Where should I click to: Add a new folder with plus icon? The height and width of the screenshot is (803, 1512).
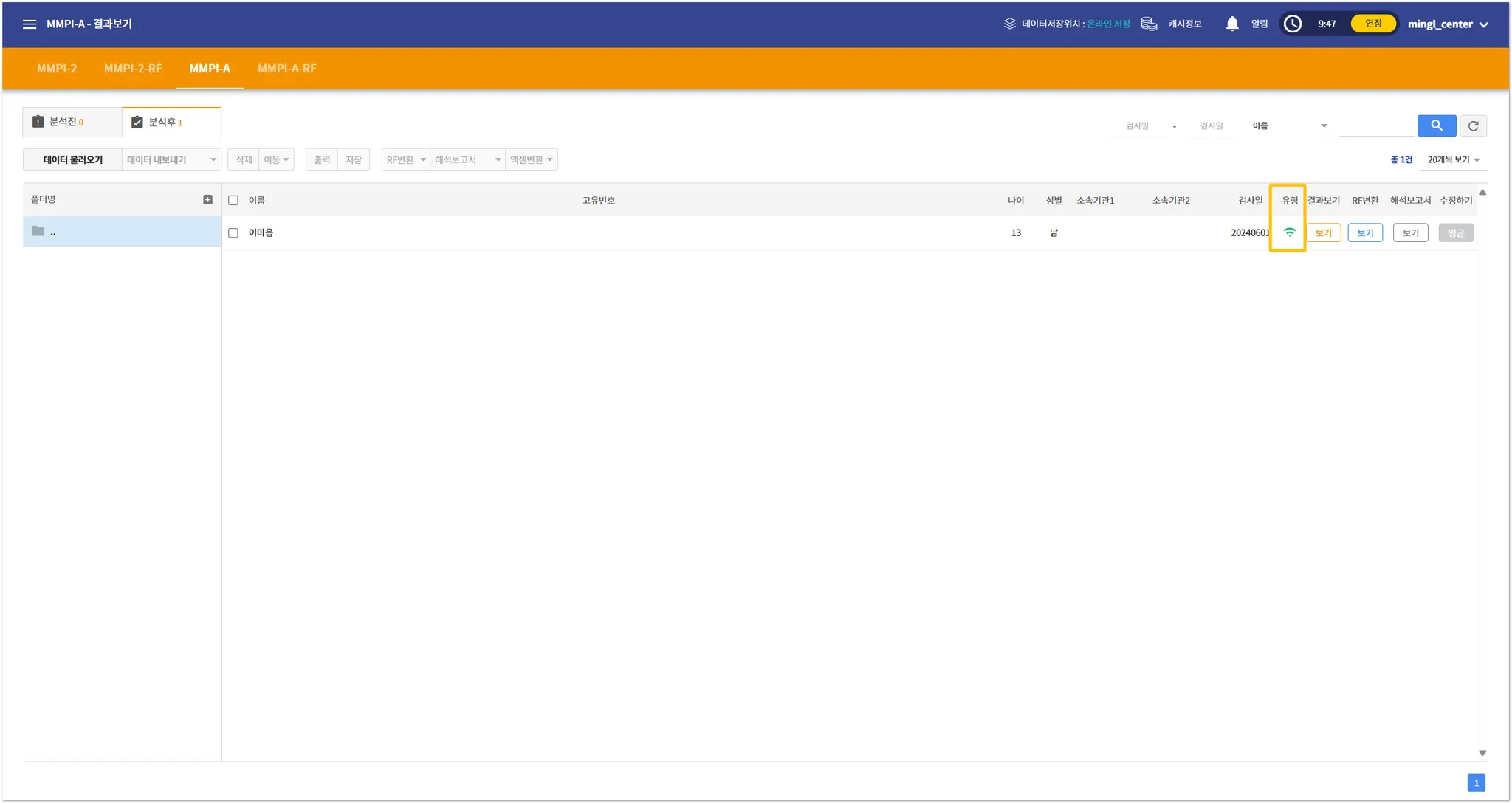click(207, 200)
